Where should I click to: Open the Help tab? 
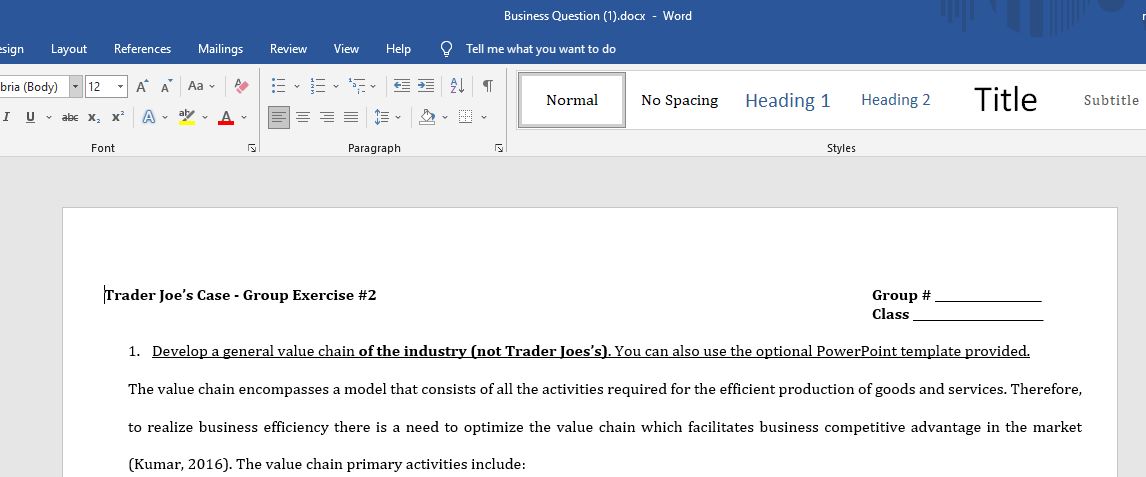[398, 49]
